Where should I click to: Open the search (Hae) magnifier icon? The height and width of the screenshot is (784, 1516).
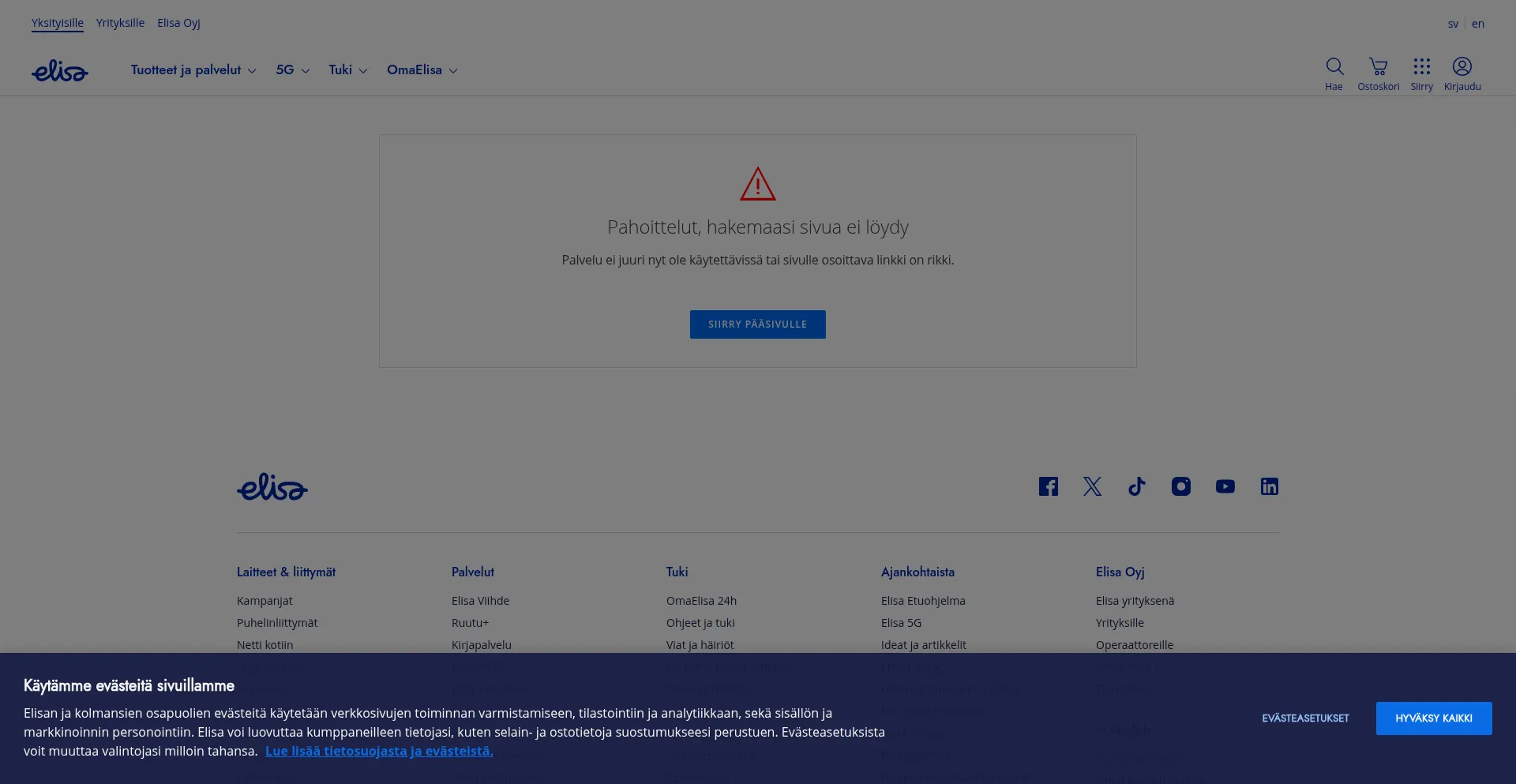point(1334,67)
